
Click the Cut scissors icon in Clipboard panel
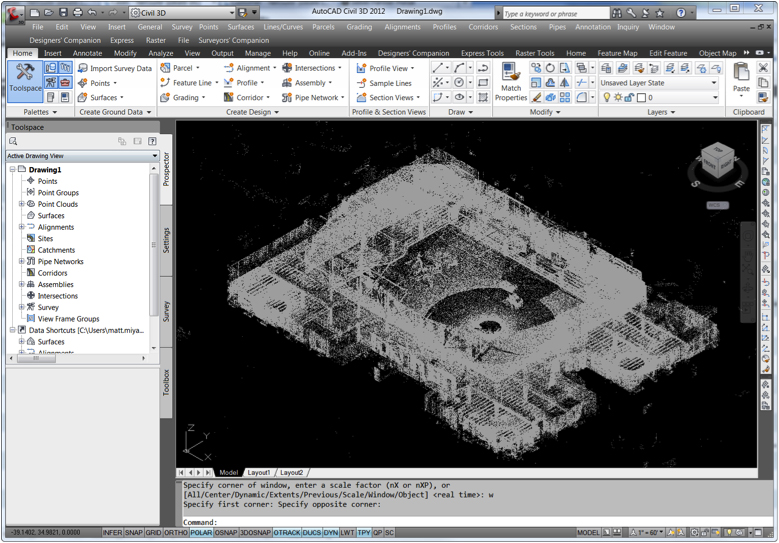[763, 68]
